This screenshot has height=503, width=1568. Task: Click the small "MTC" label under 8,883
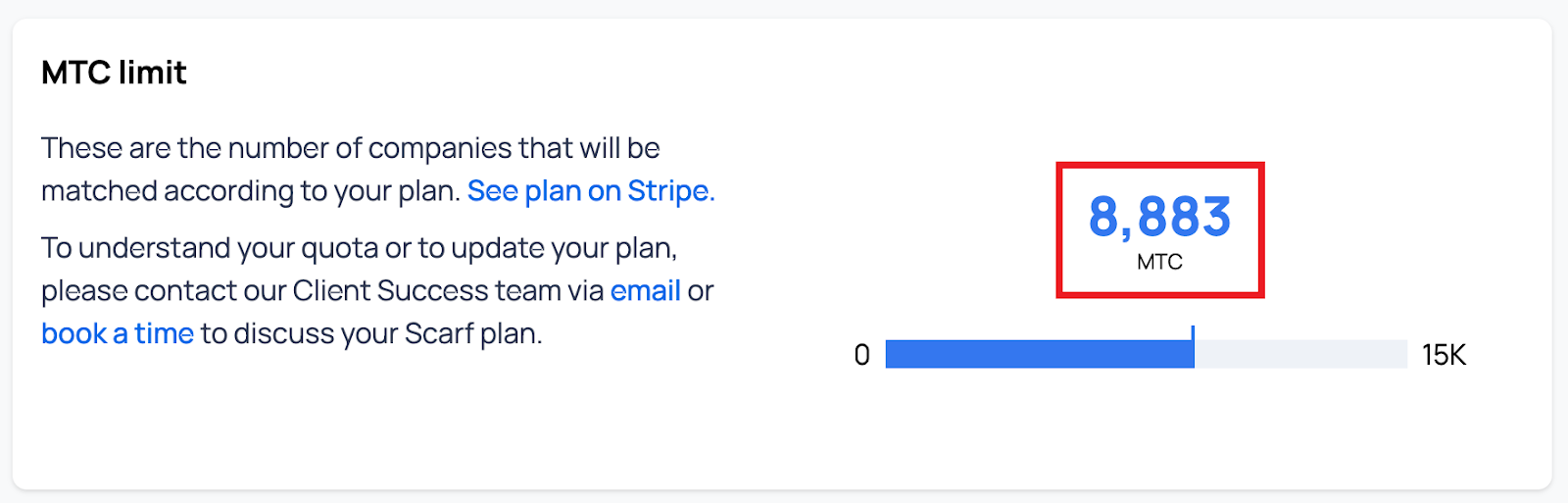point(1159,262)
